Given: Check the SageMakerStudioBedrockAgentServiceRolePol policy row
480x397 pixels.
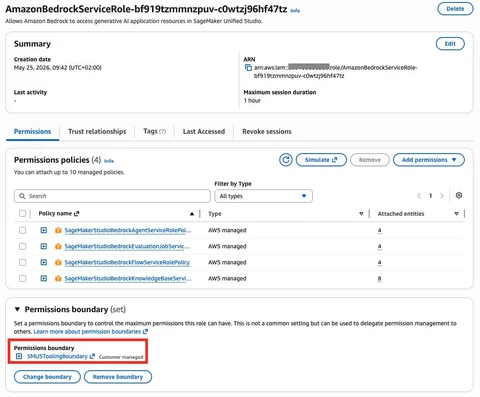Looking at the screenshot, I should pyautogui.click(x=22, y=230).
